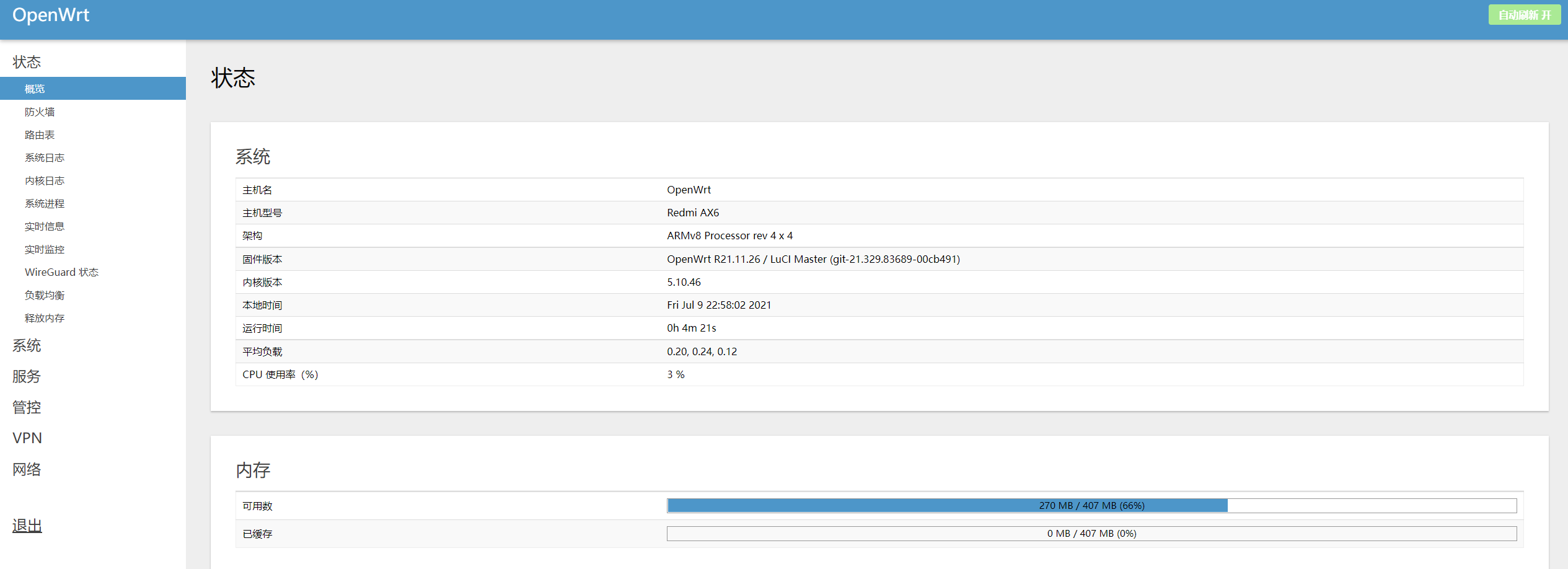Open the 防火墙 status page
This screenshot has height=569, width=1568.
click(40, 112)
